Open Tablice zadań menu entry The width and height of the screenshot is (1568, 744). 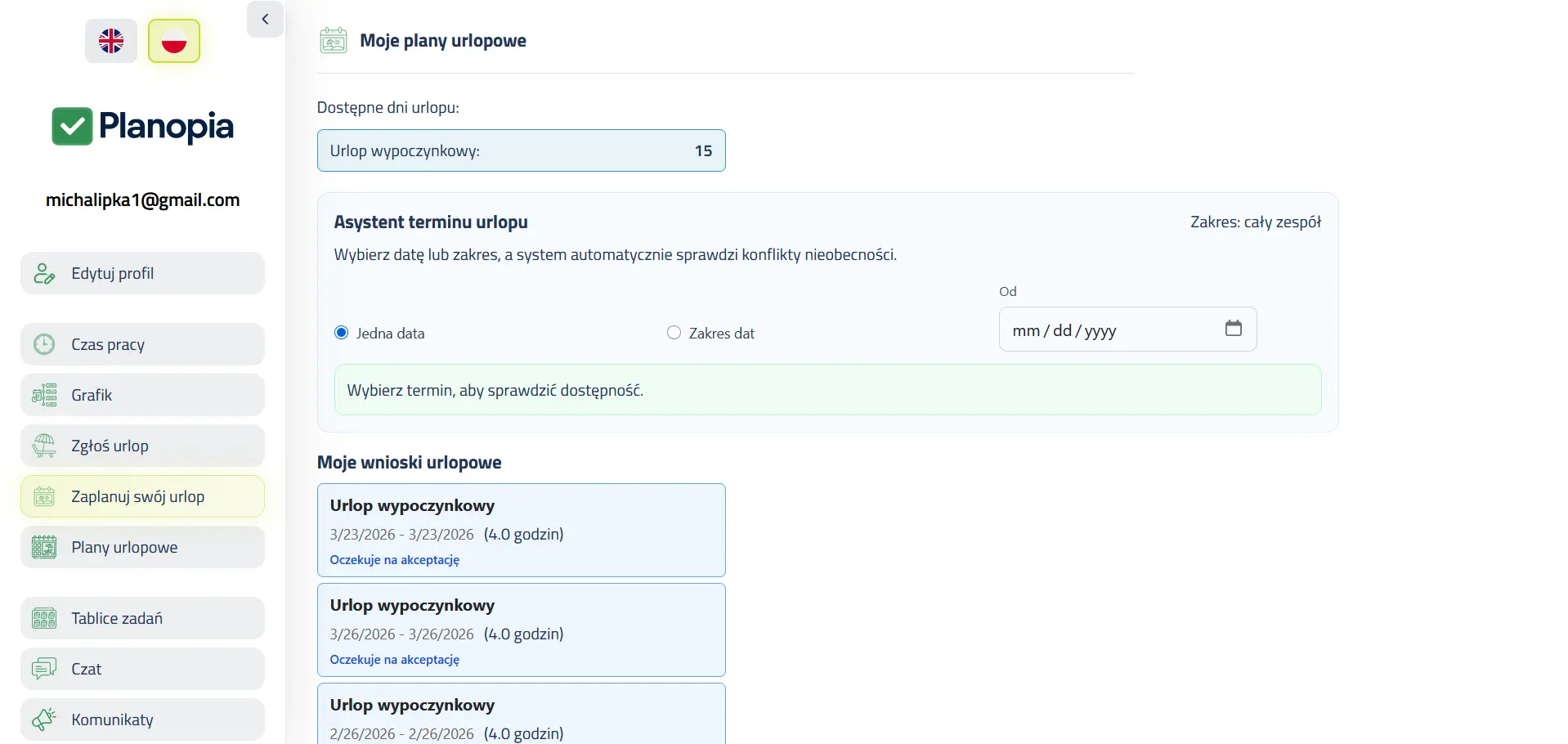142,618
